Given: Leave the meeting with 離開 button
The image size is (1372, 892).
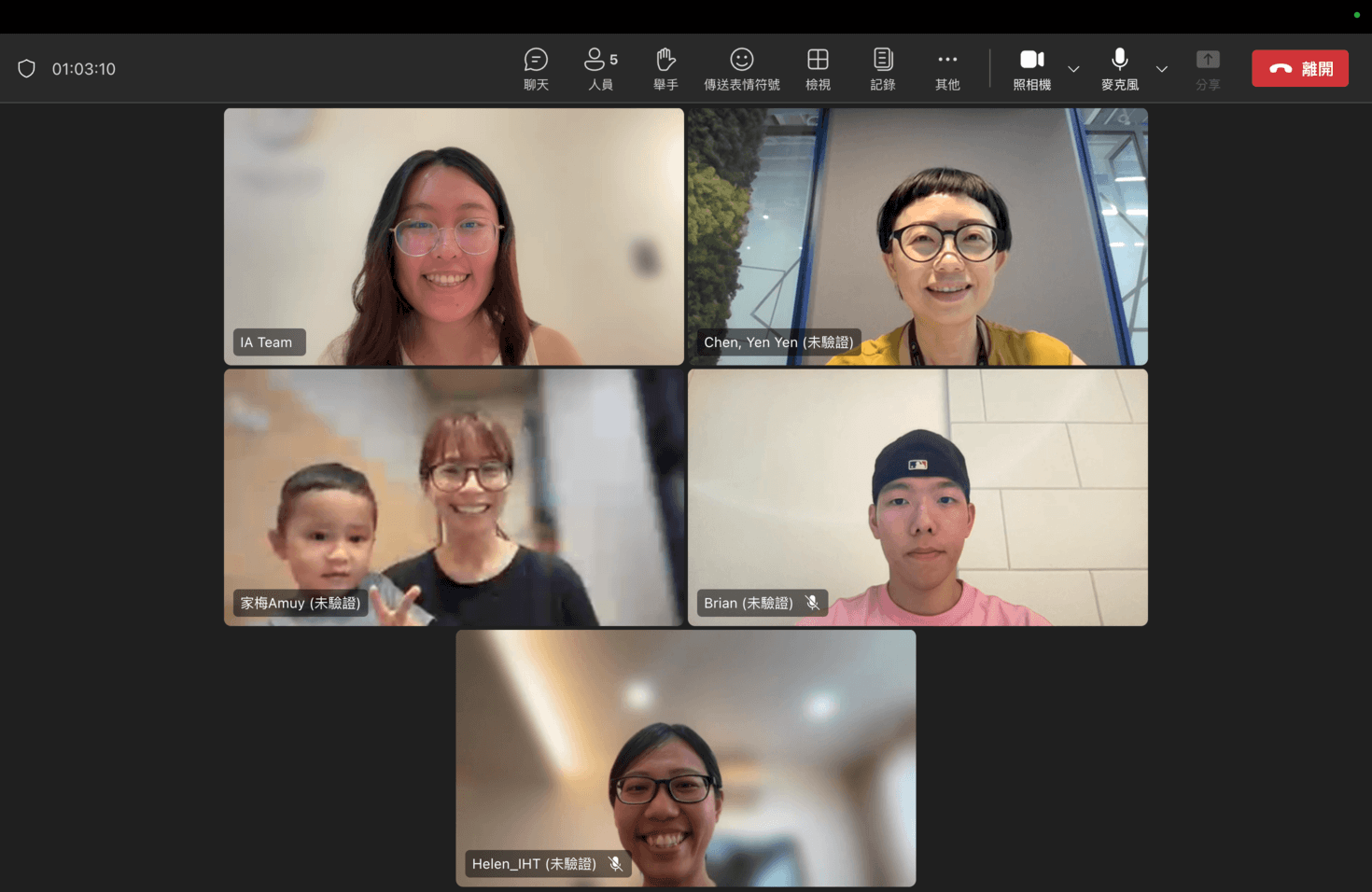Looking at the screenshot, I should pyautogui.click(x=1299, y=69).
